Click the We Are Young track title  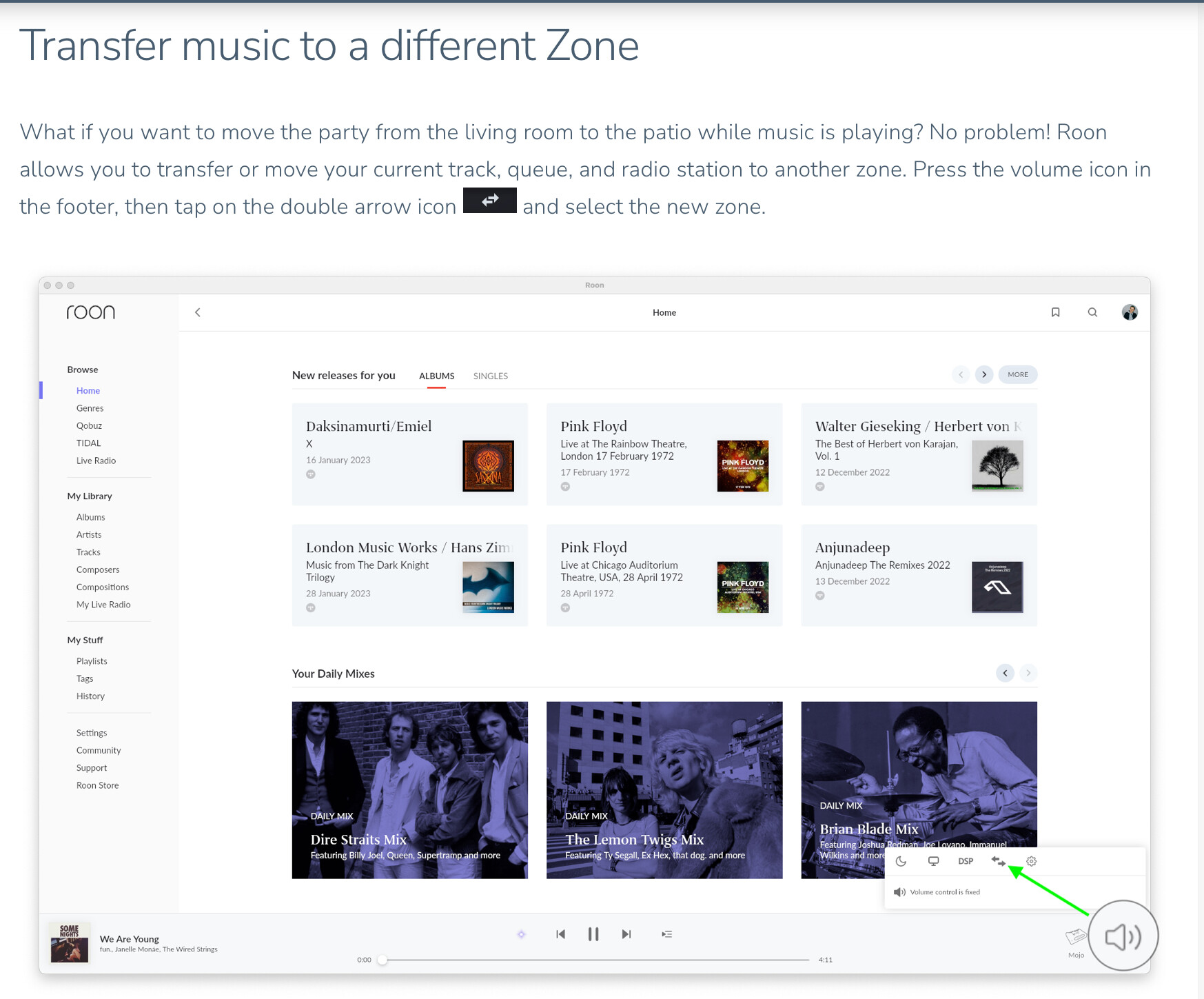click(x=130, y=939)
